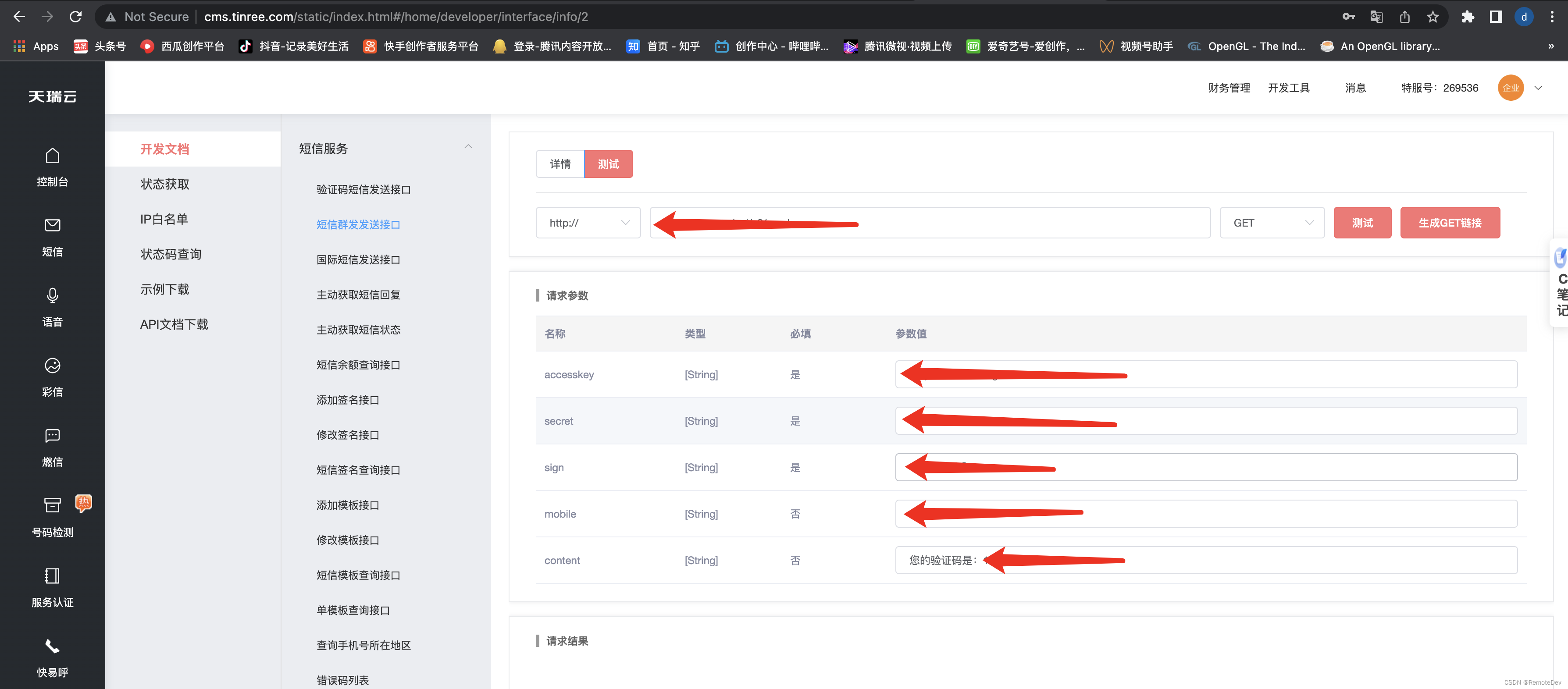This screenshot has width=1568, height=689.
Task: Click the password key icon in address bar
Action: click(1349, 17)
